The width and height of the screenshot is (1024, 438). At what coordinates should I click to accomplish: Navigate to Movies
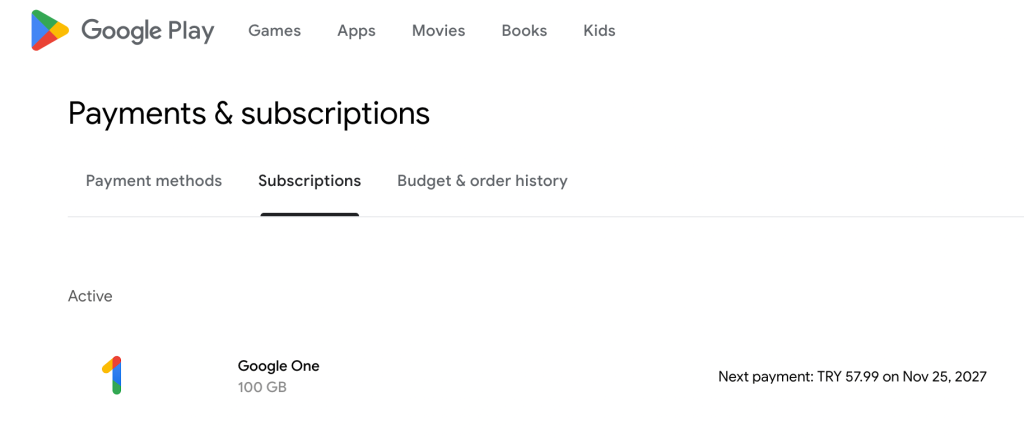coord(438,30)
